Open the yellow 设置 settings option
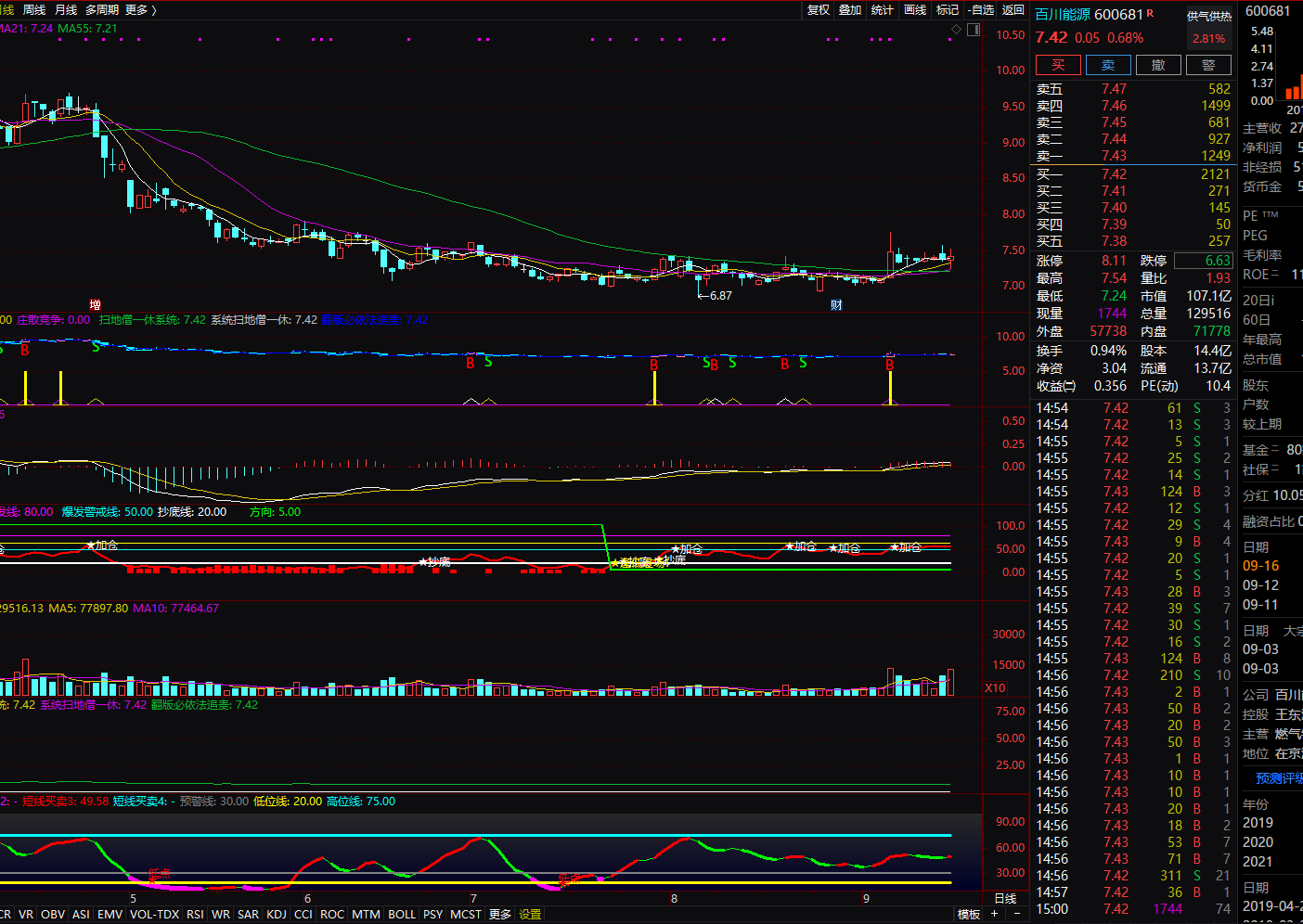The height and width of the screenshot is (924, 1303). pyautogui.click(x=530, y=914)
